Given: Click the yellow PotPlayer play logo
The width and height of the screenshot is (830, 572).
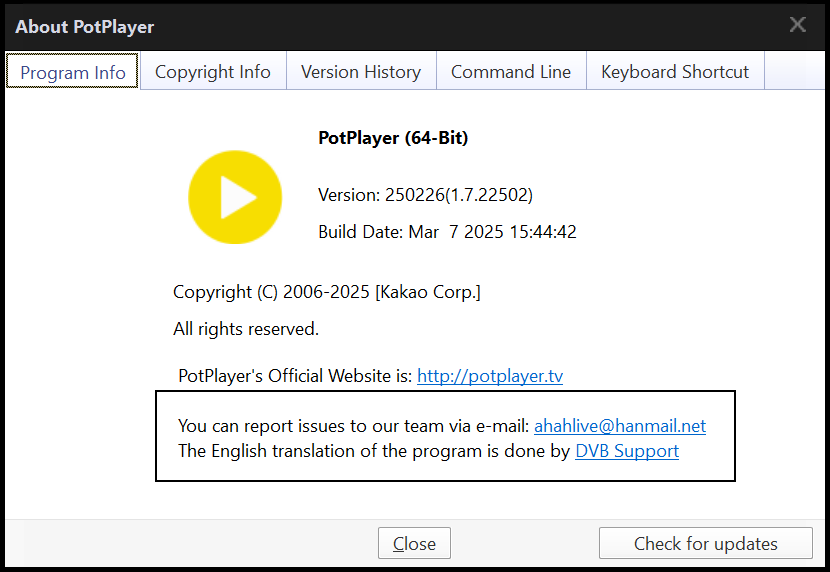Looking at the screenshot, I should [235, 197].
